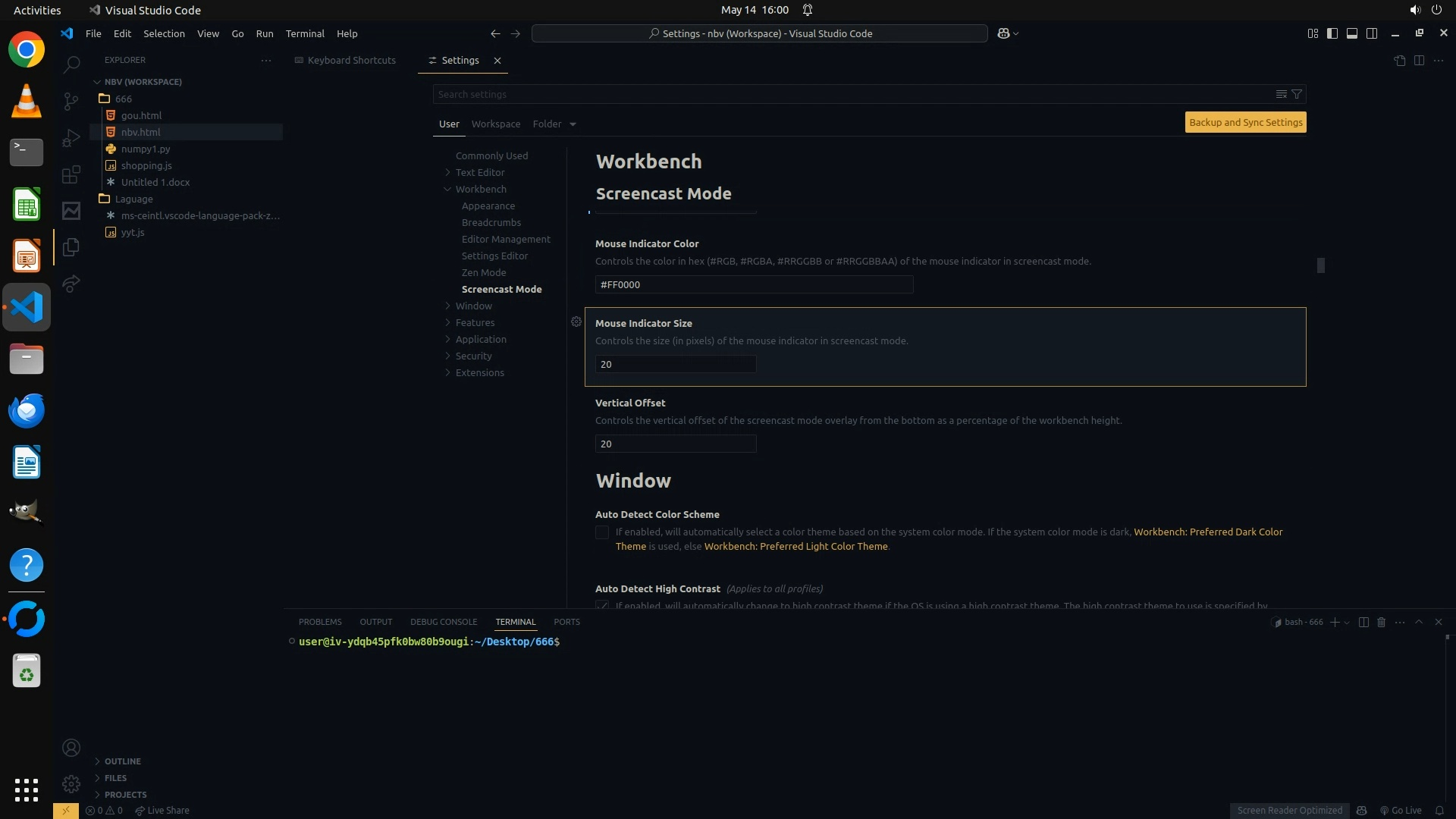Open the Folder settings dropdown

[x=573, y=124]
